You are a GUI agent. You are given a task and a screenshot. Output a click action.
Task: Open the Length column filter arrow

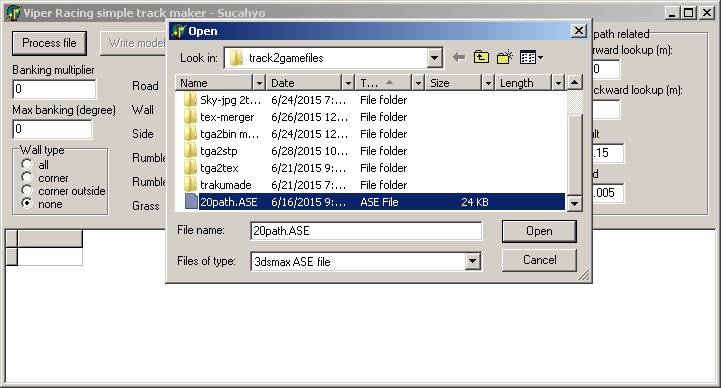(558, 83)
